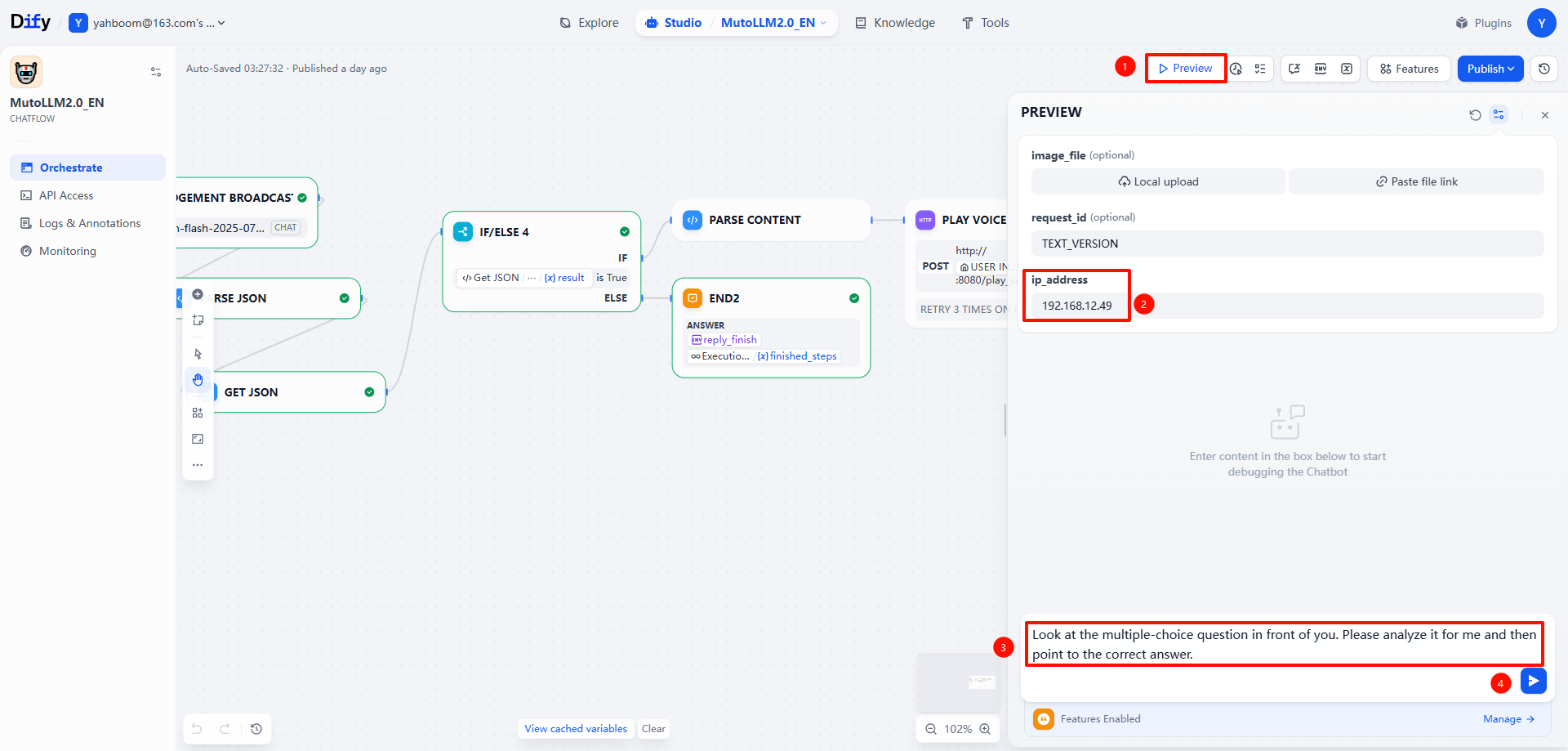Image resolution: width=1568 pixels, height=751 pixels.
Task: Restart the preview conversation
Action: [x=1475, y=115]
